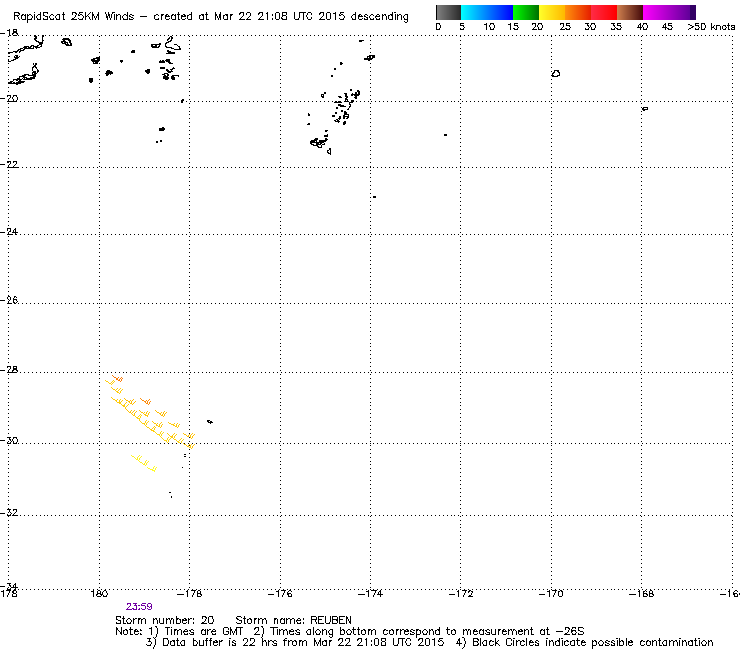
Task: Click the '-24' latitude axis label
Action: (x=9, y=232)
